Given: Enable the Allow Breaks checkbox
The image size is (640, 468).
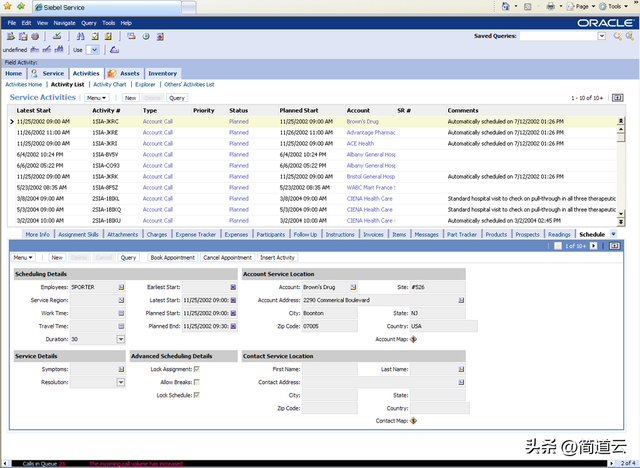Looking at the screenshot, I should tap(197, 382).
